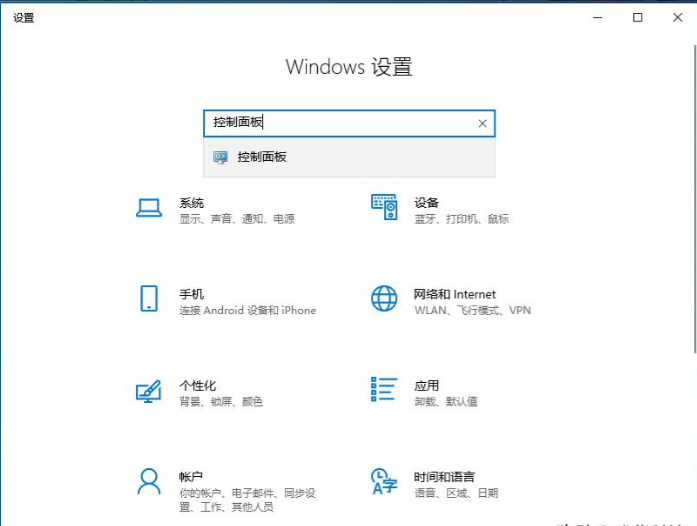The width and height of the screenshot is (697, 526).
Task: Click the 卸载、默认值 description
Action: pyautogui.click(x=446, y=402)
